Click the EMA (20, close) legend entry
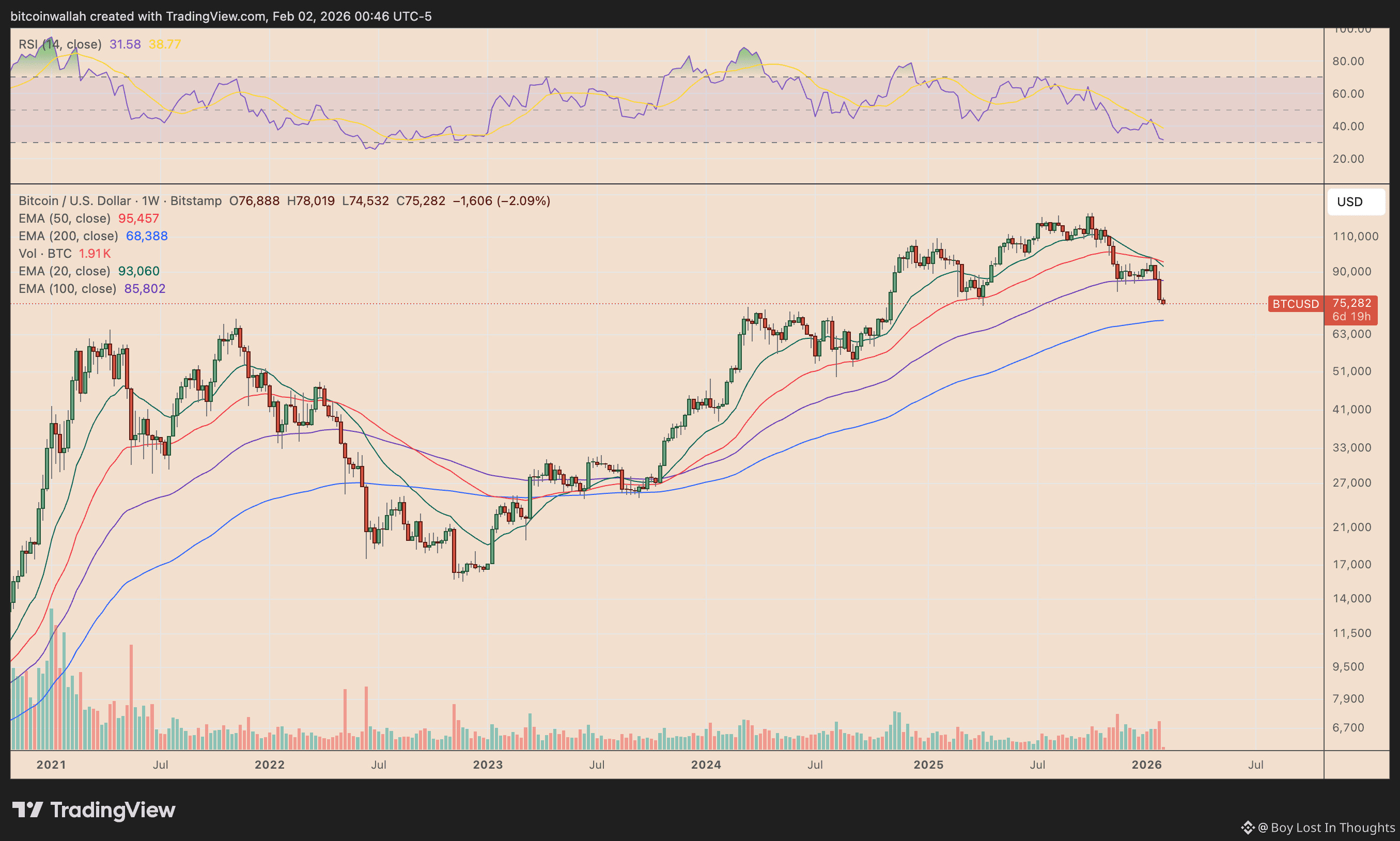The width and height of the screenshot is (1400, 841). click(65, 271)
